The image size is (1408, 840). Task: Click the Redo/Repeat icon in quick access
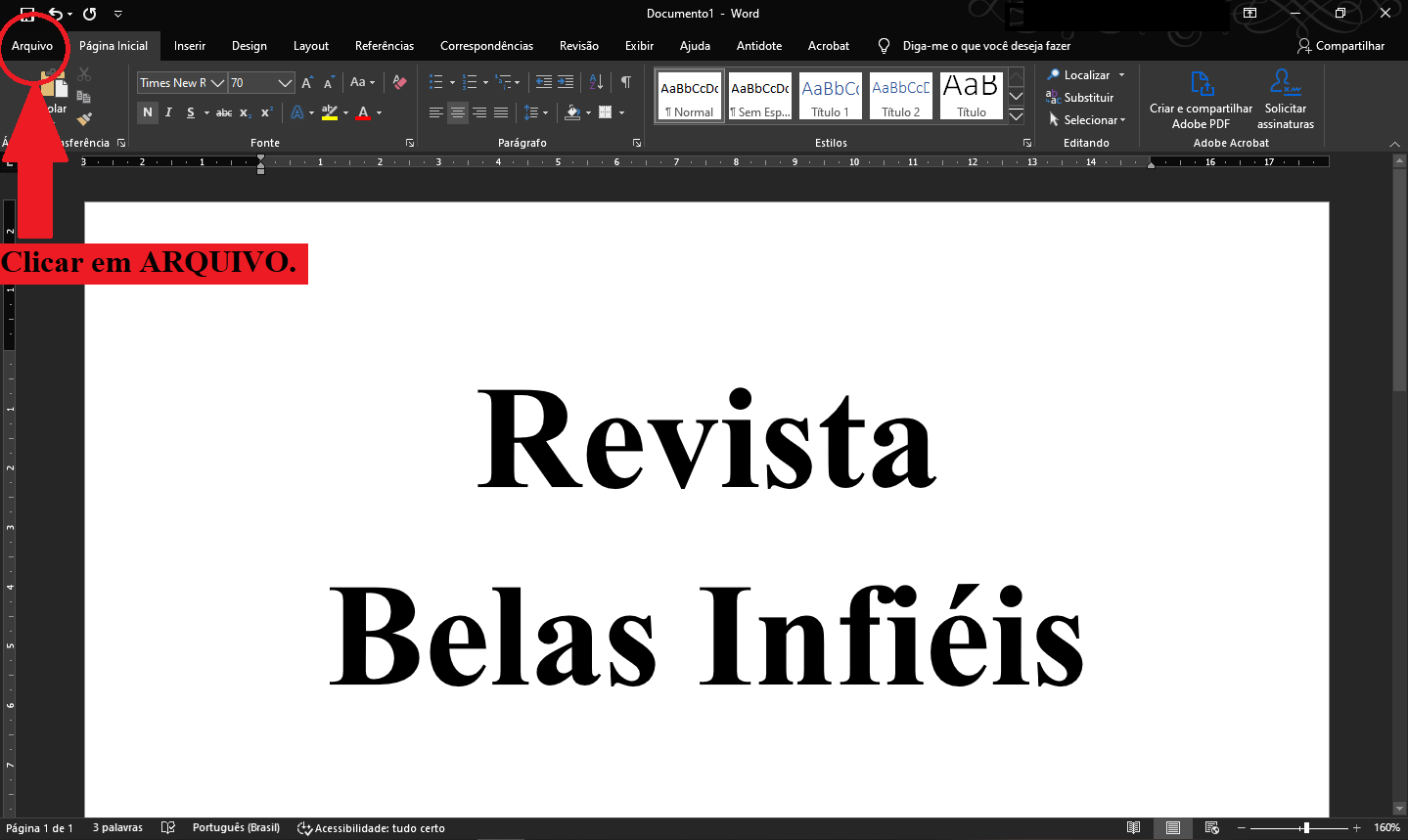coord(90,14)
